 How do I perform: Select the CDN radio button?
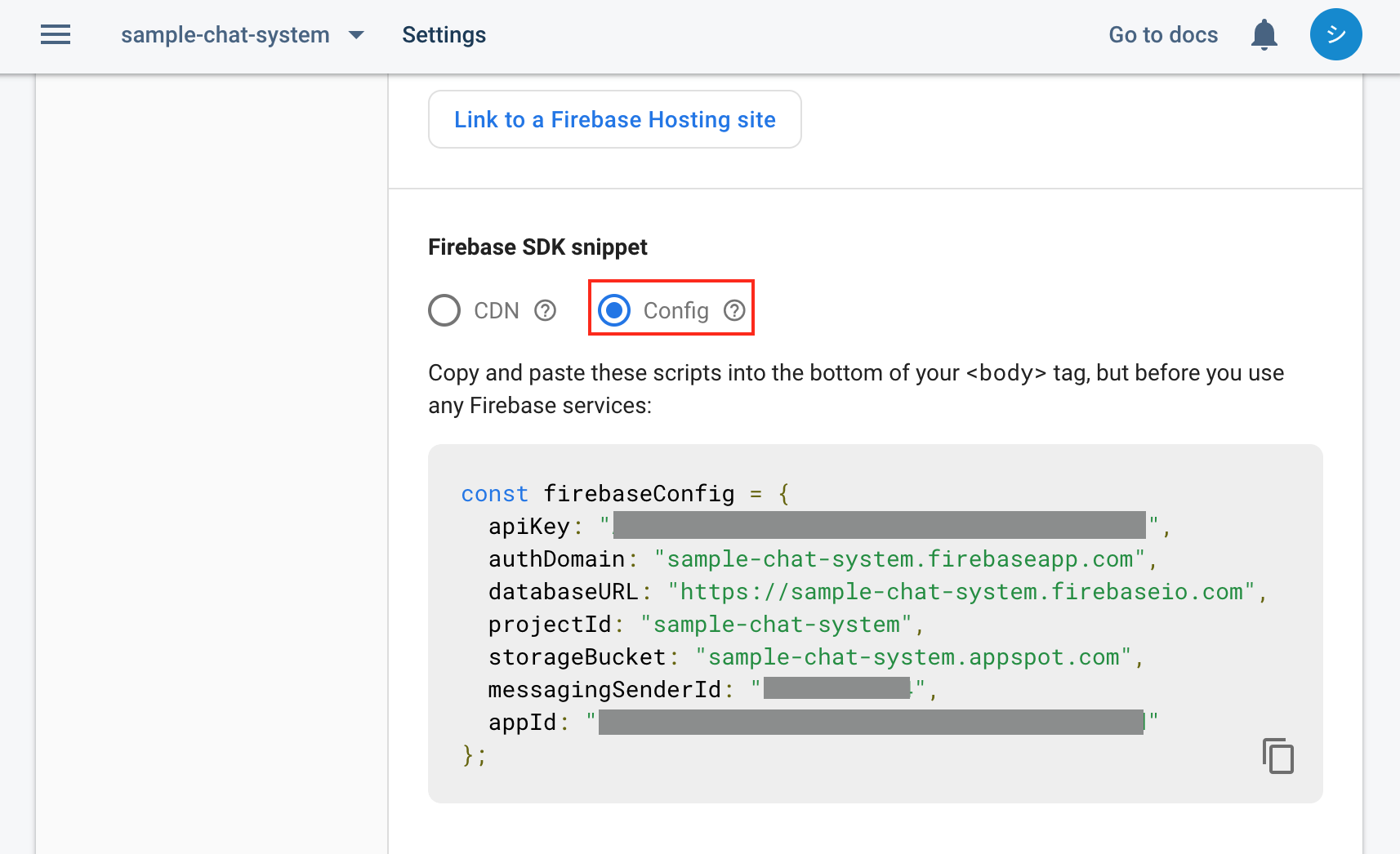(x=444, y=310)
